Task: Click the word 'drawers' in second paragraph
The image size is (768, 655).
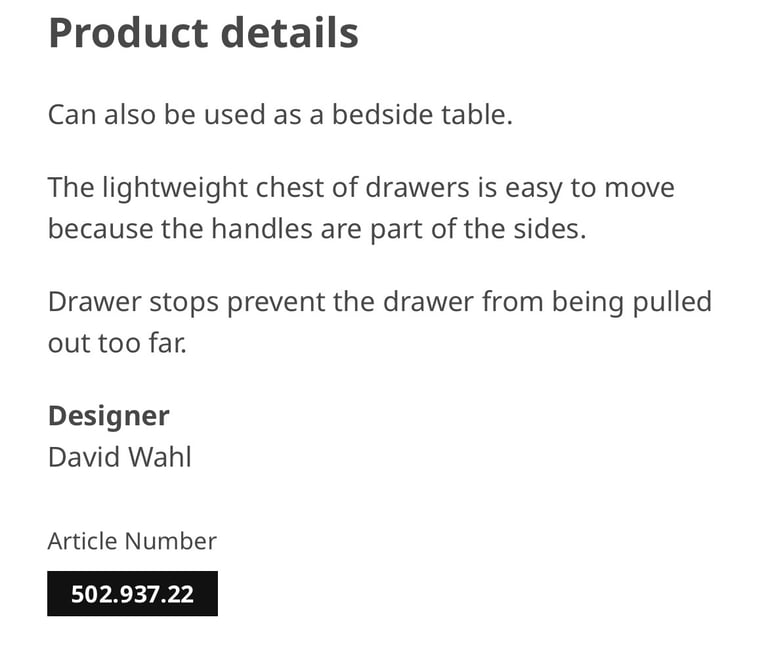Action: (417, 188)
